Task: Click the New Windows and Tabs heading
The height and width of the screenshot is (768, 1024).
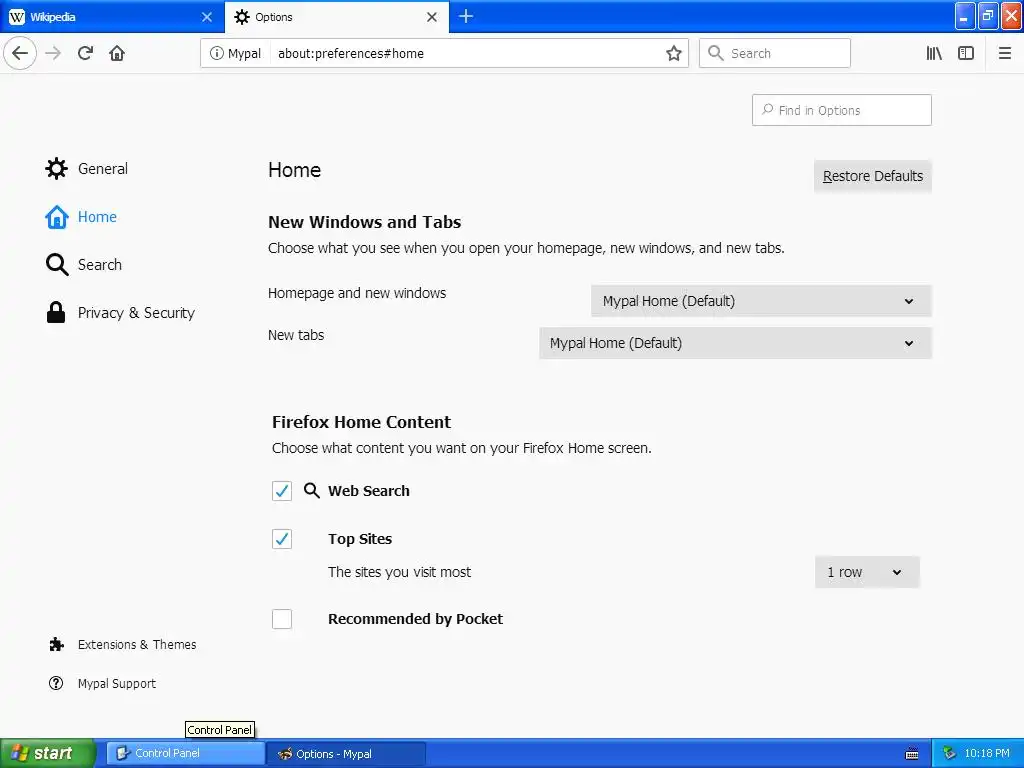Action: click(x=364, y=222)
